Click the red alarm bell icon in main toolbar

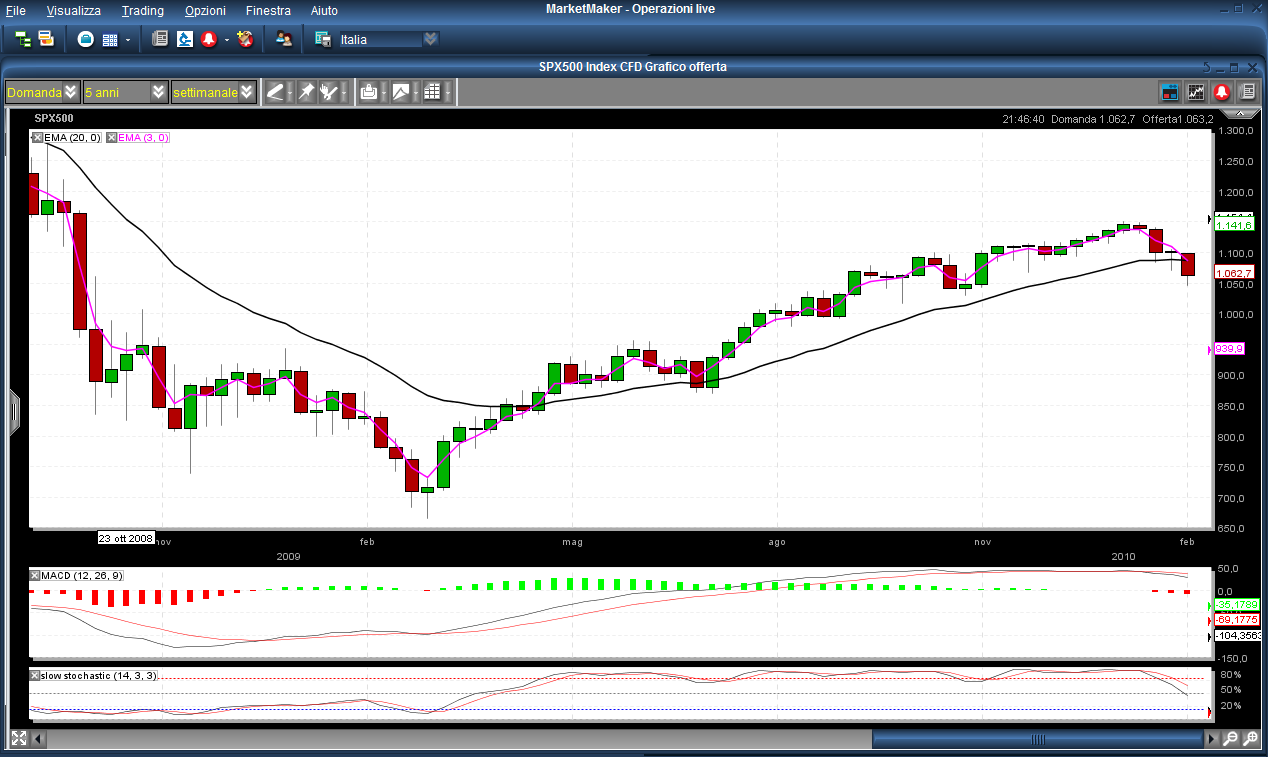click(209, 39)
